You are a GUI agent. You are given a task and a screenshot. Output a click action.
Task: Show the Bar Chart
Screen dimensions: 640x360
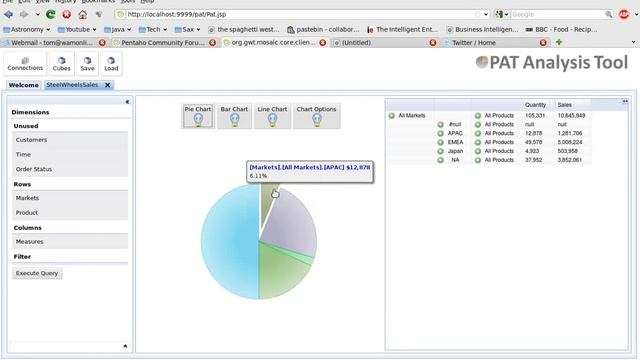pyautogui.click(x=234, y=116)
